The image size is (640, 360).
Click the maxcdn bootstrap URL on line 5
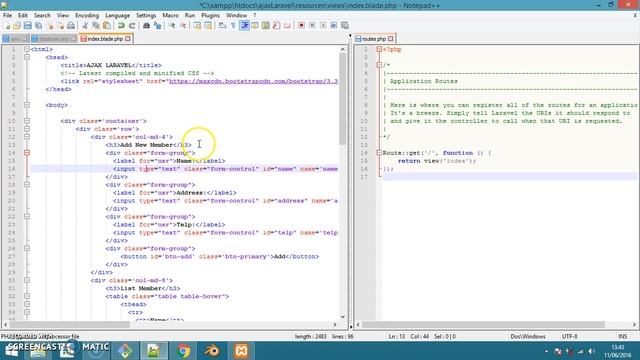(253, 81)
